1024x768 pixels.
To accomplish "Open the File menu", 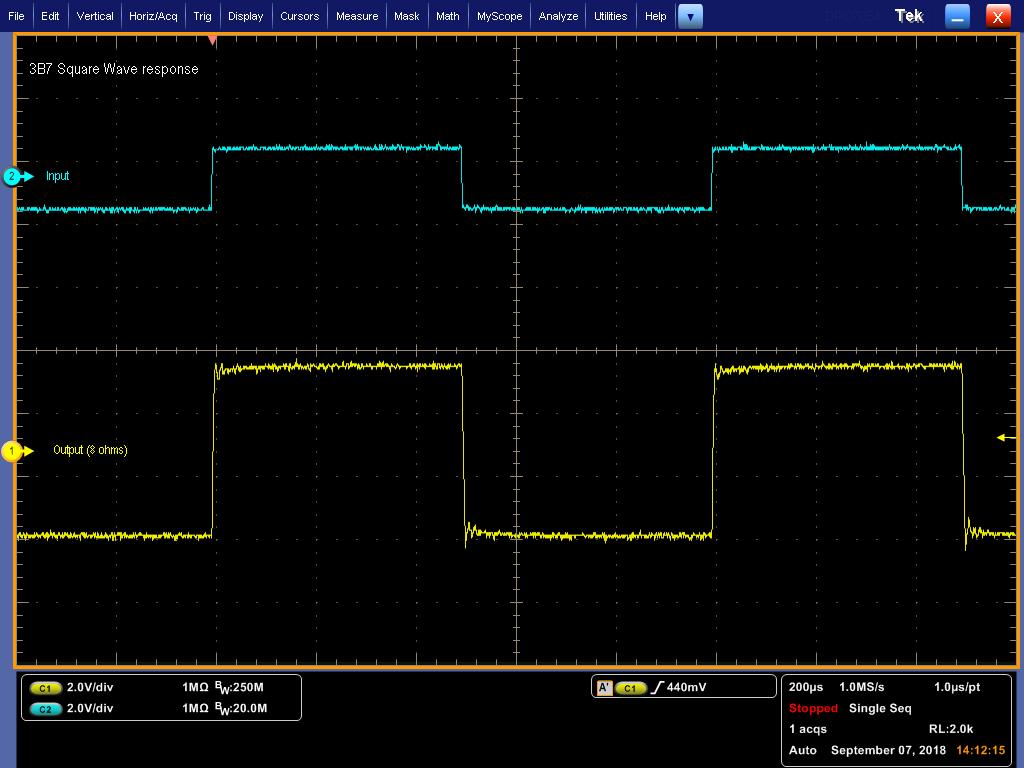I will click(x=16, y=16).
